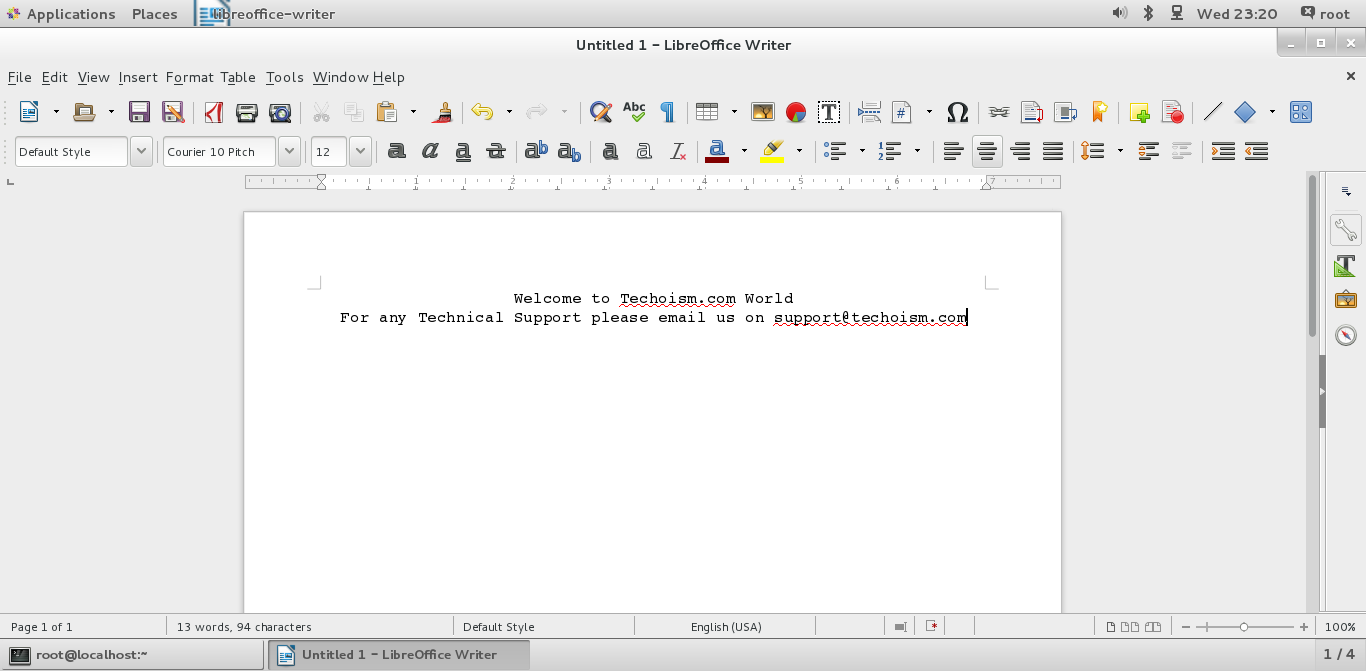The image size is (1366, 671).
Task: Insert an endnote from the toolbar
Action: tap(1065, 112)
